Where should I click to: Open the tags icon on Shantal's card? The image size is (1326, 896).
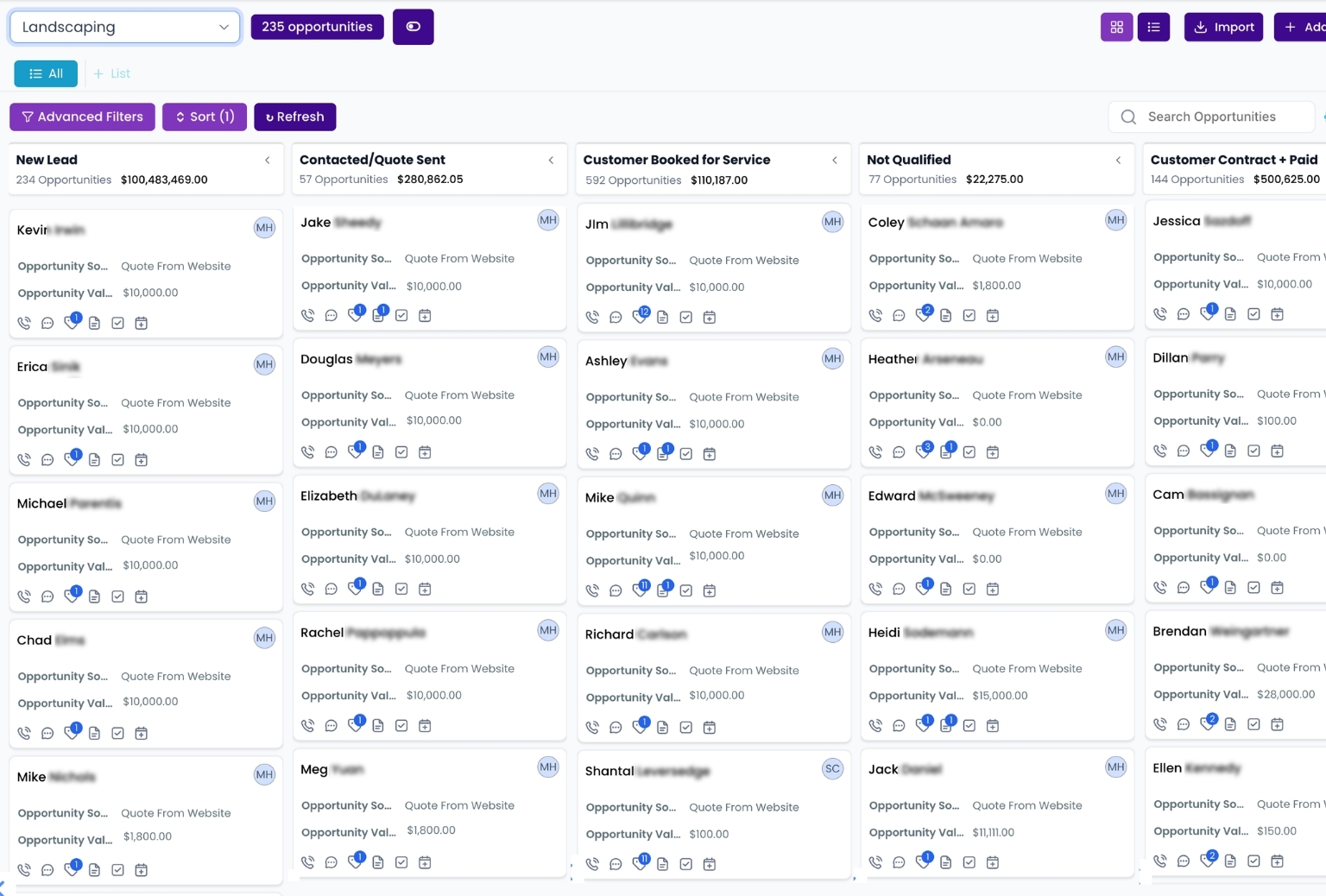point(639,863)
